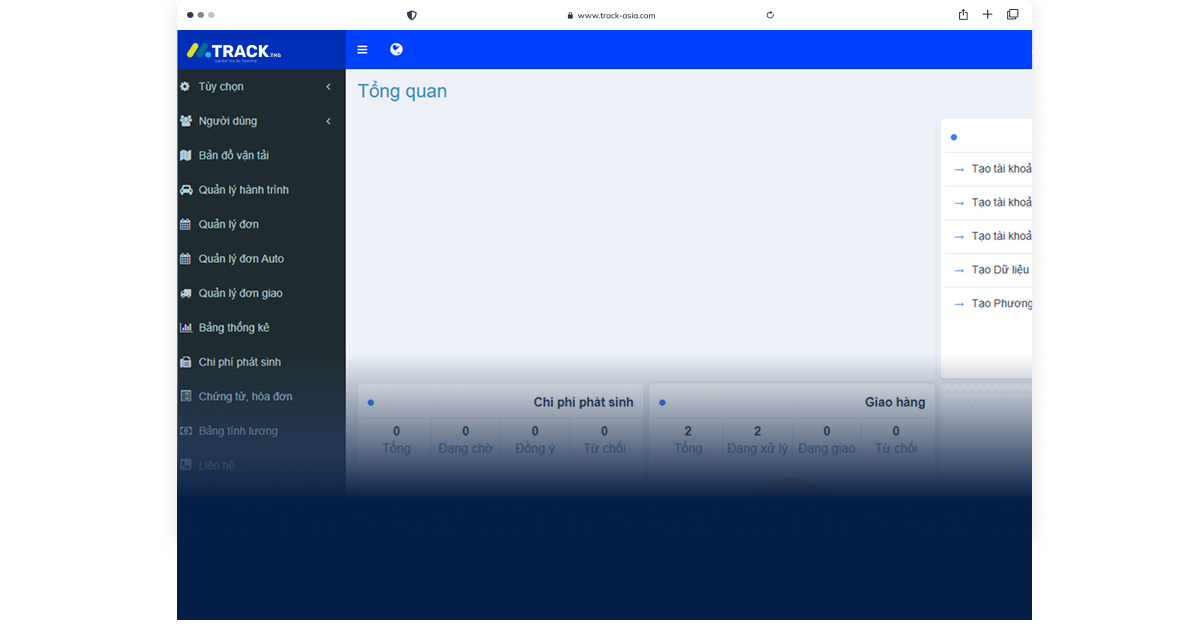Go to Chứng từ, hóa đơn in the sidebar
This screenshot has width=1186, height=630.
[x=245, y=397]
